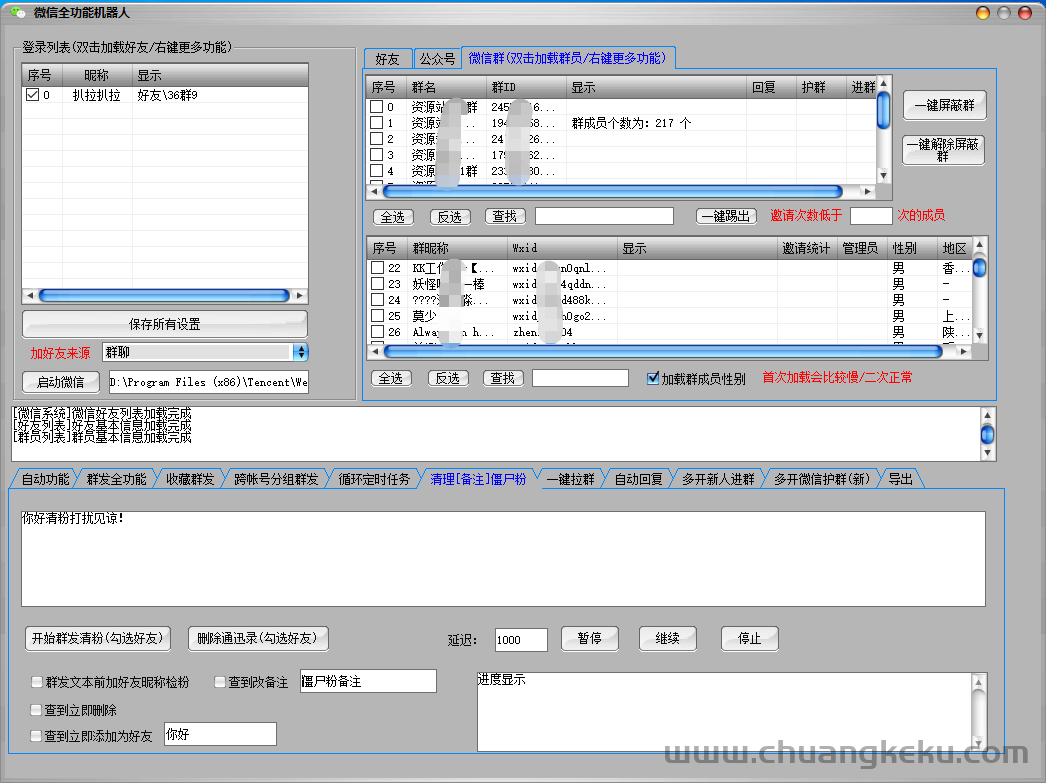Open the 群发全功能 tab

(x=117, y=479)
